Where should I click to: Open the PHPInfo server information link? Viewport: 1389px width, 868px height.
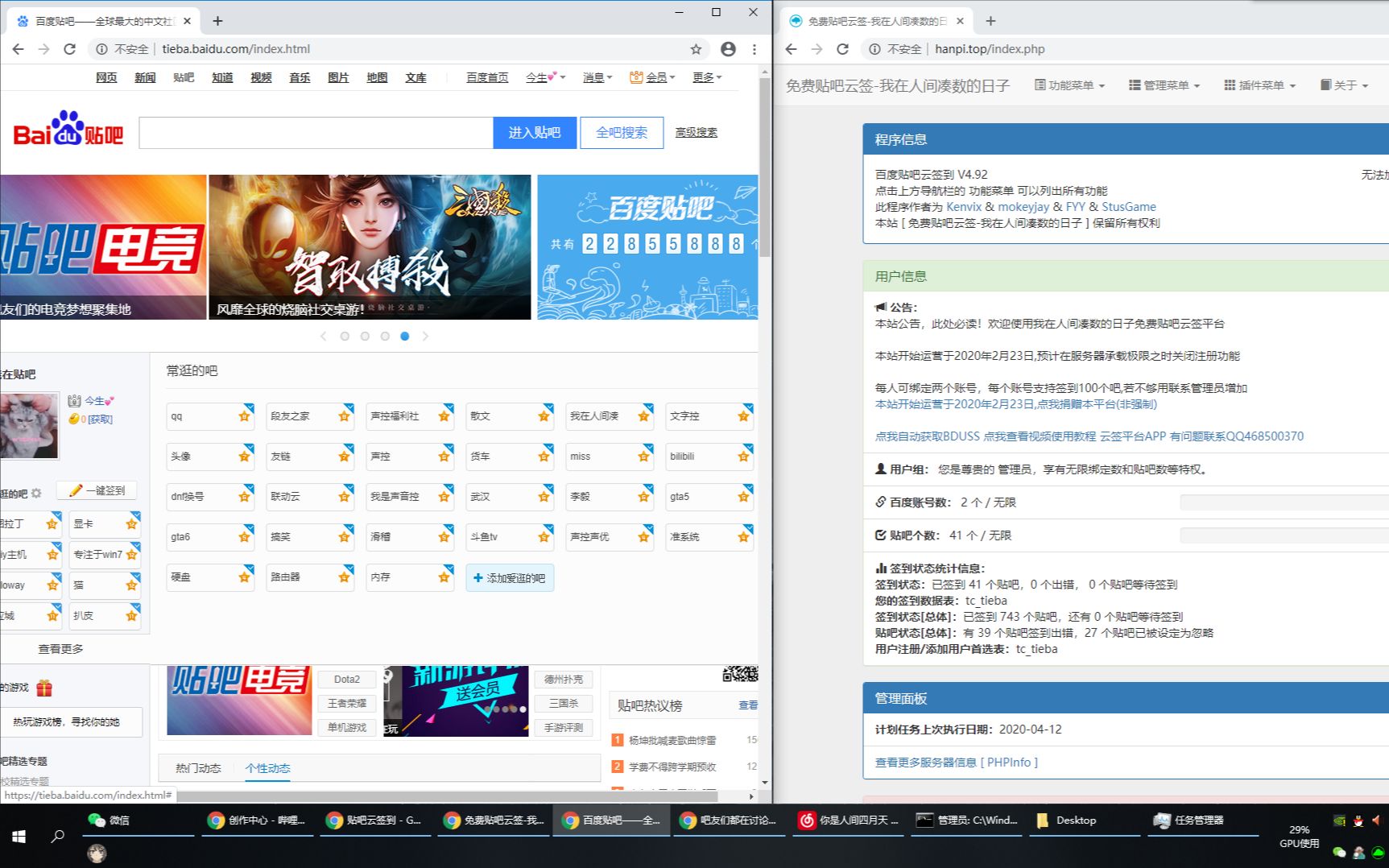(x=957, y=763)
